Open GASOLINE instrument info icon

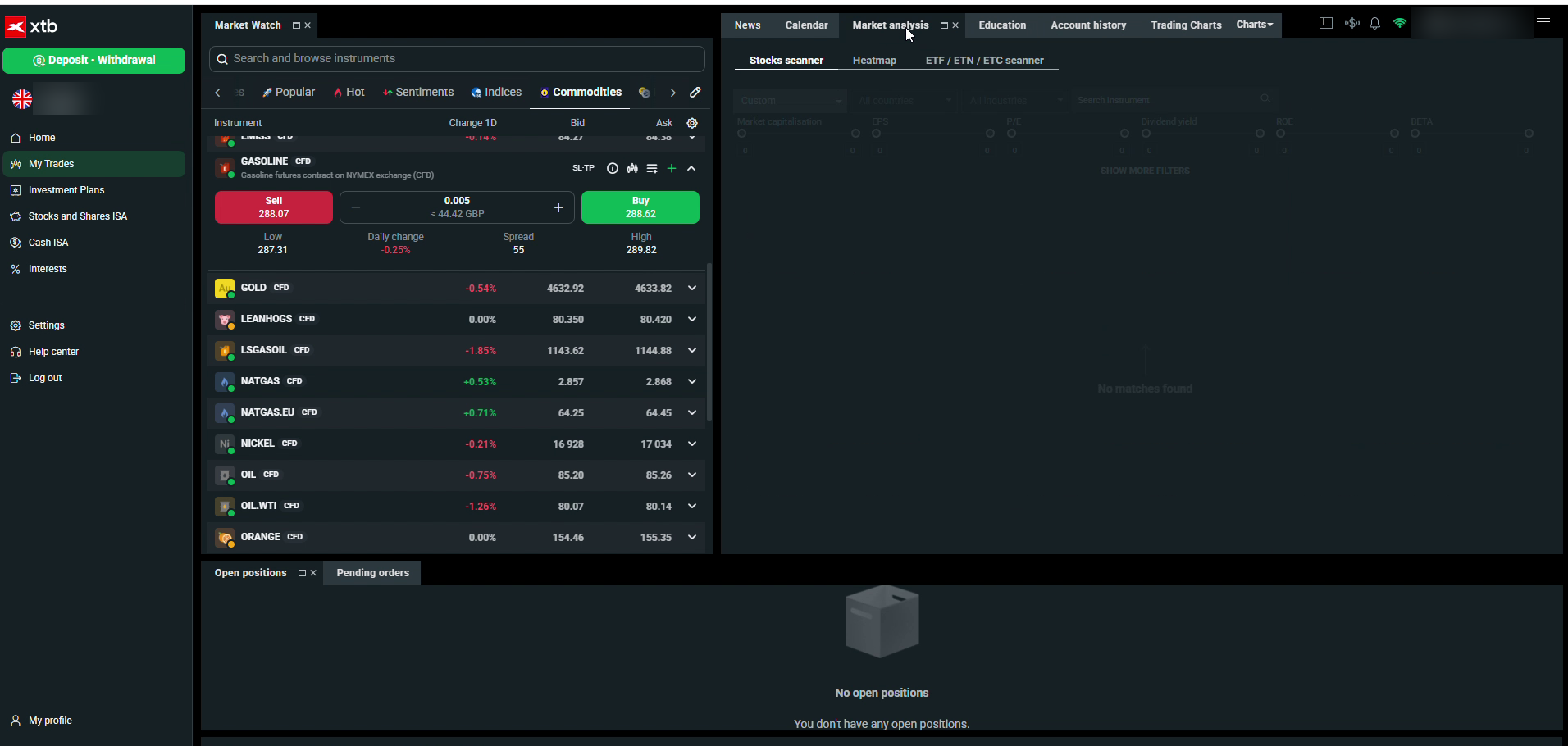click(x=612, y=168)
